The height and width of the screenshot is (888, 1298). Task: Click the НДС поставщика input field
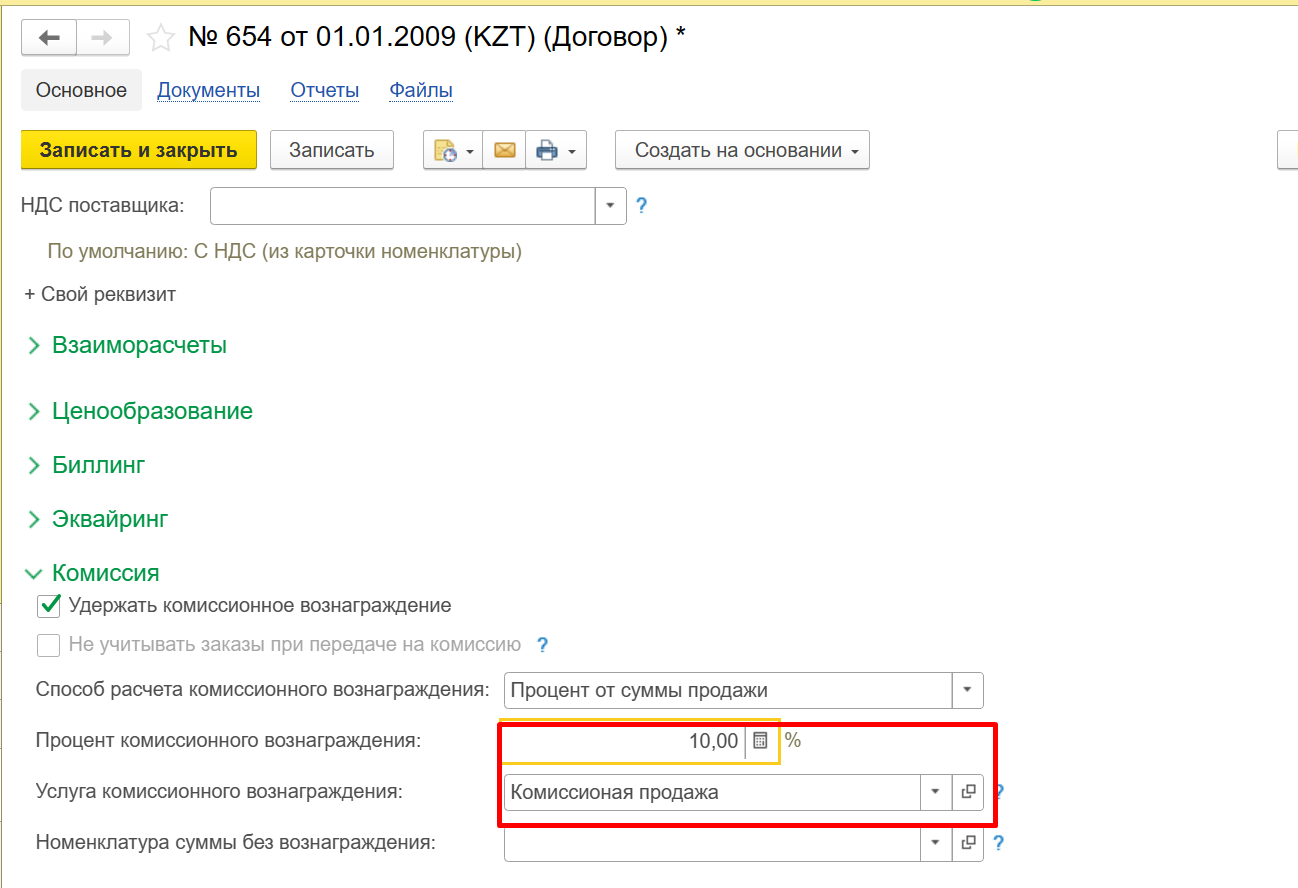(403, 205)
